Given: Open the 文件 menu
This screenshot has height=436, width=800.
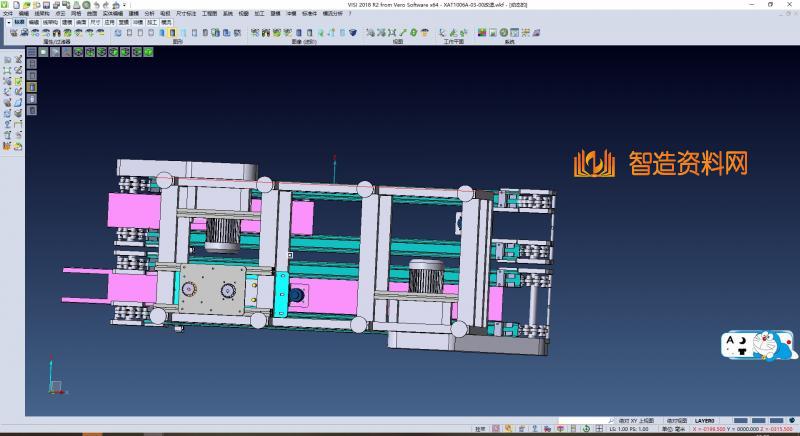Looking at the screenshot, I should point(7,13).
